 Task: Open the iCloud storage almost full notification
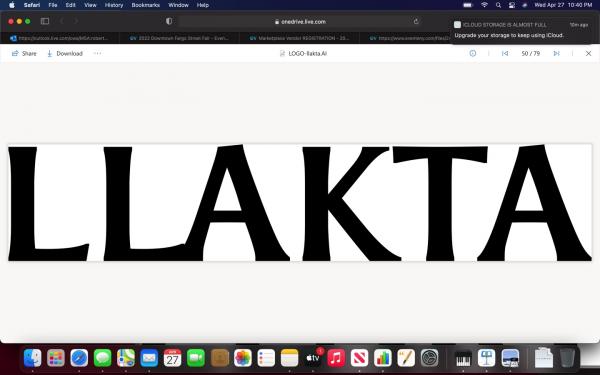[x=521, y=30]
